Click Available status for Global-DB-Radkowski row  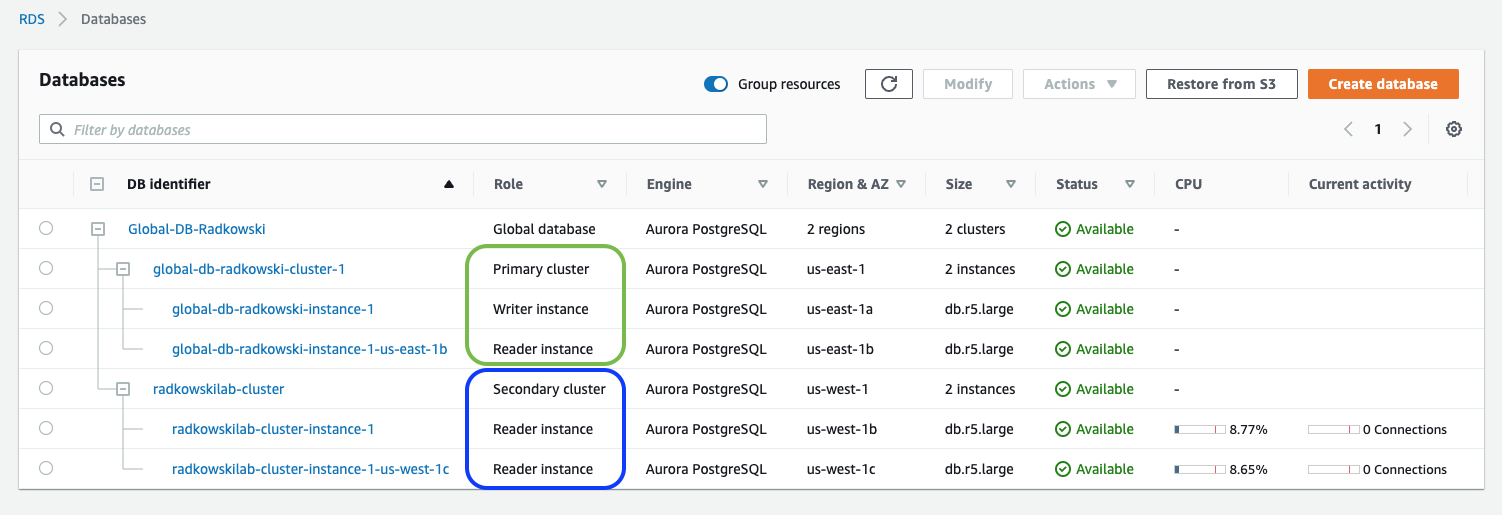[1095, 229]
